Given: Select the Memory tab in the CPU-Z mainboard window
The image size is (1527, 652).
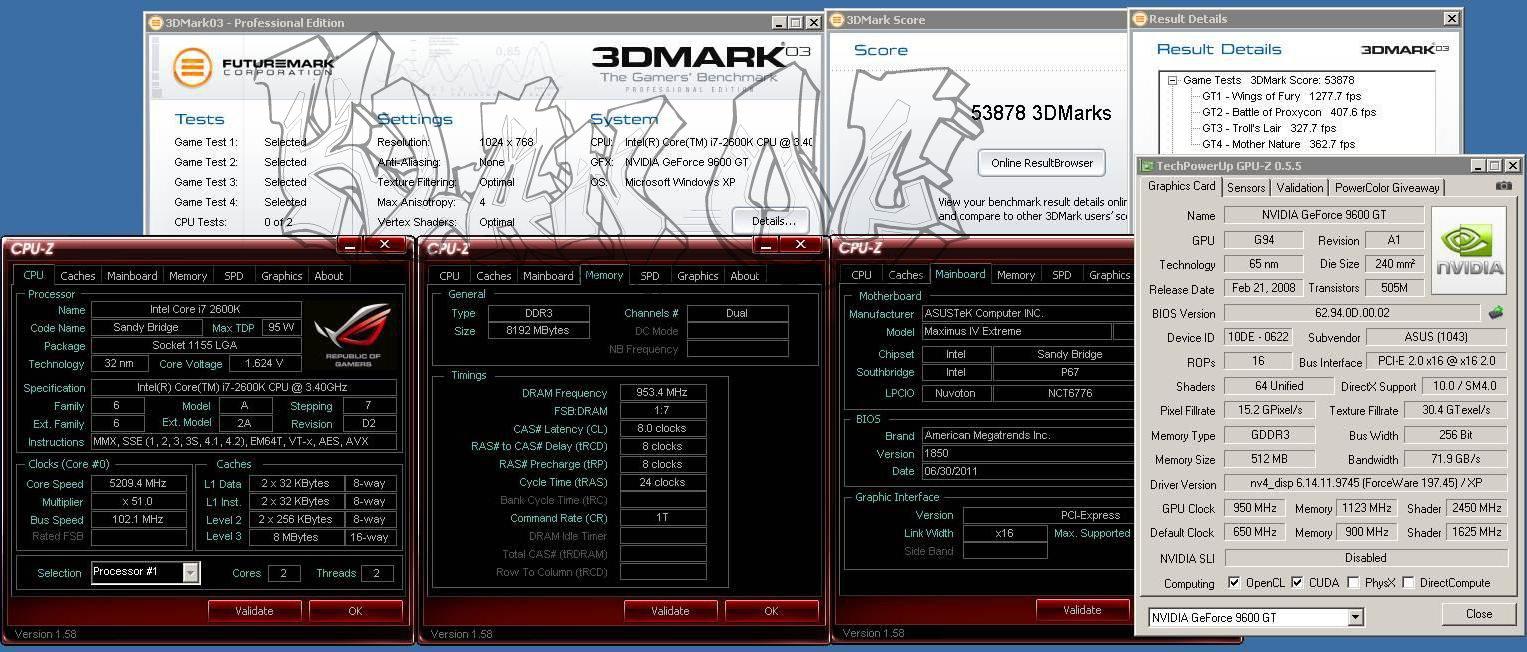Looking at the screenshot, I should click(x=1016, y=275).
